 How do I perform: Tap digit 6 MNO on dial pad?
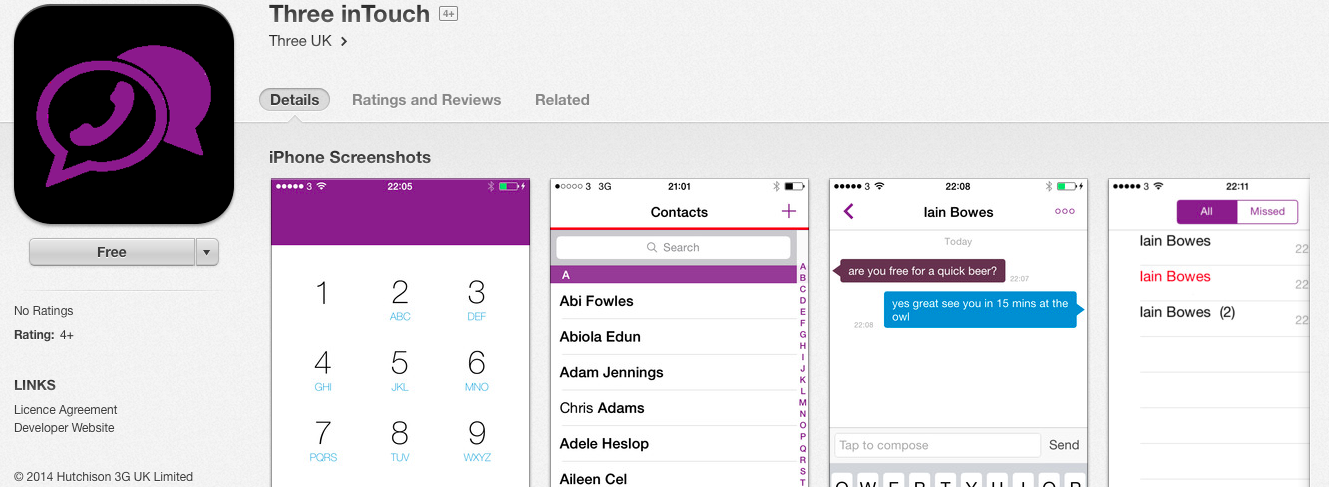coord(477,370)
